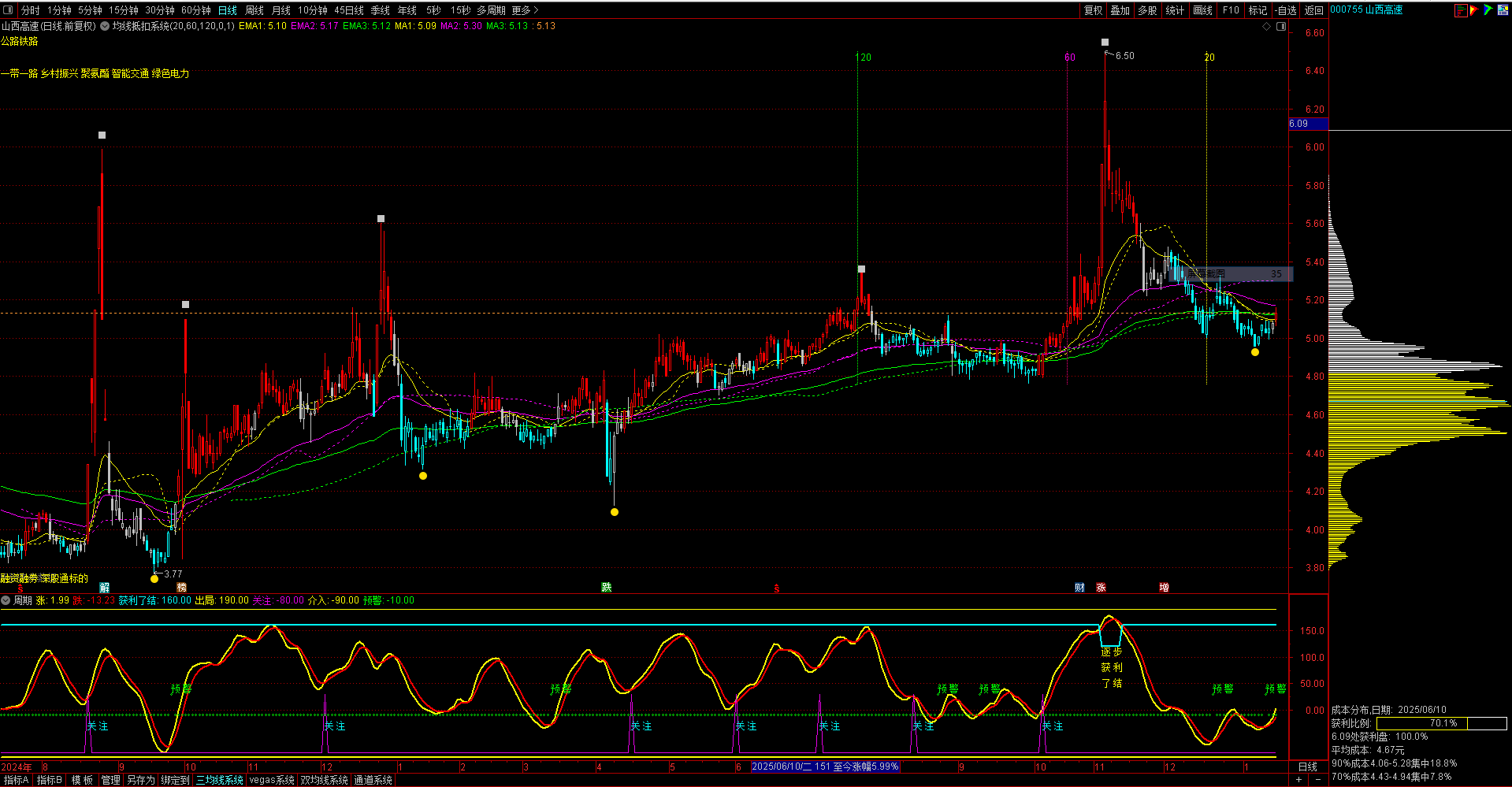The height and width of the screenshot is (787, 1512).
Task: Expand the 均线抵扣系统 indicator dropdown arrow
Action: [x=104, y=26]
